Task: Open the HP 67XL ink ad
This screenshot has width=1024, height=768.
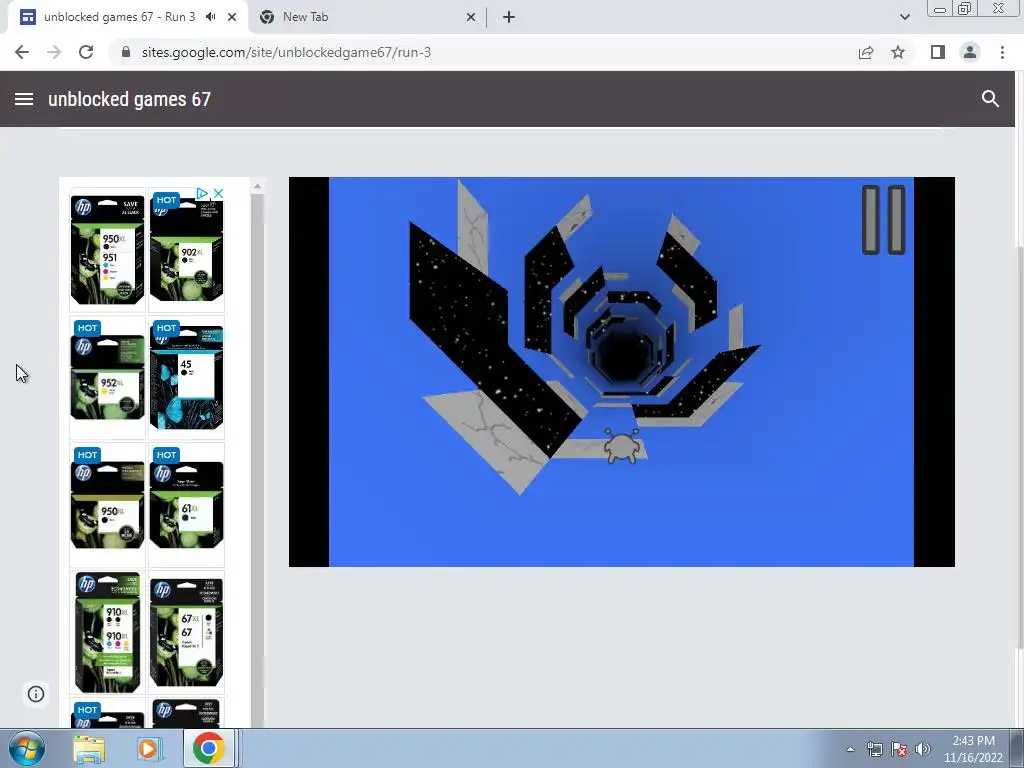Action: (x=187, y=632)
